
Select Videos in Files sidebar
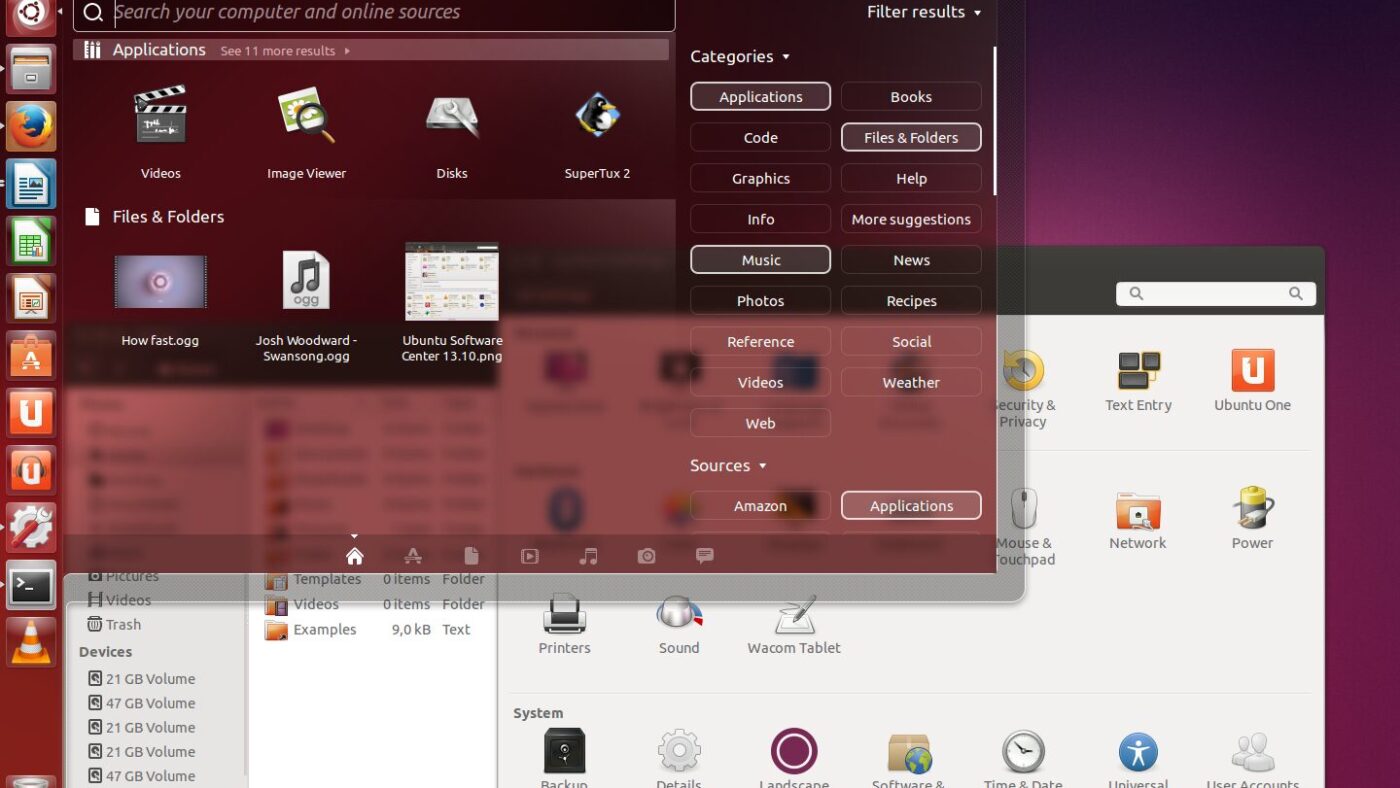pos(119,600)
